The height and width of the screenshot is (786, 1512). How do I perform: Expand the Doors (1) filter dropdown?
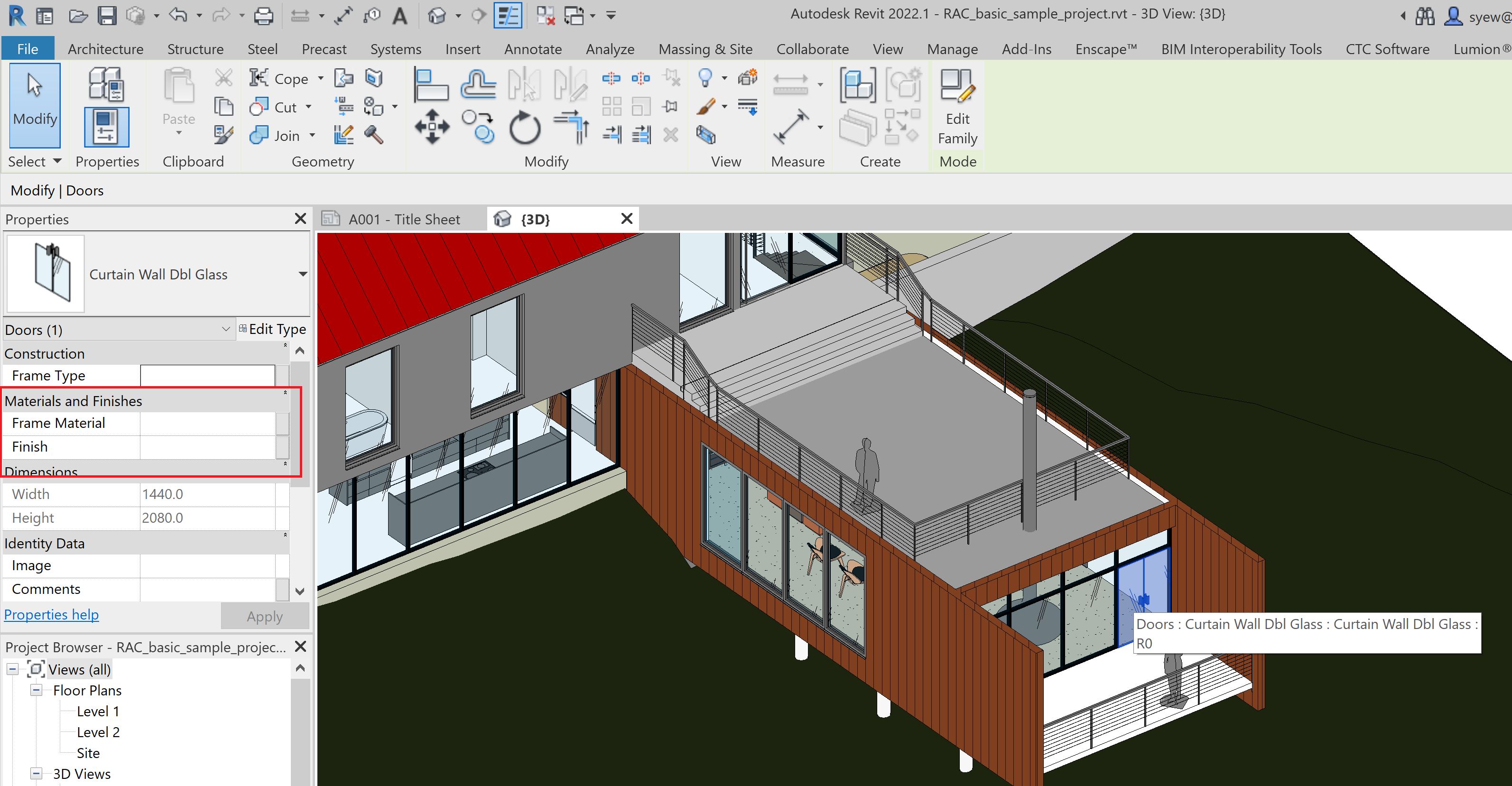(x=228, y=329)
